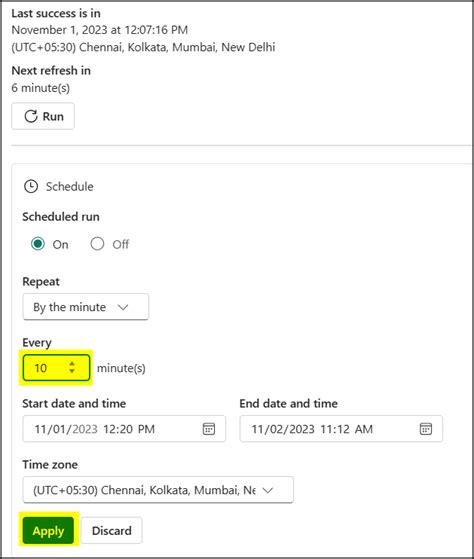The width and height of the screenshot is (474, 559).
Task: Click the 'Scheduled run' heading
Action: coord(61,217)
